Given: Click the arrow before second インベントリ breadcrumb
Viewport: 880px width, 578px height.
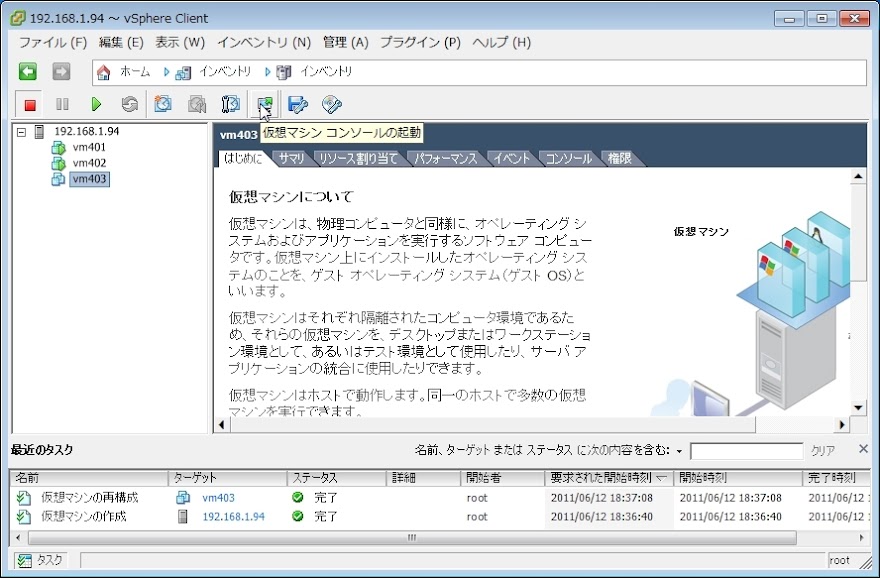Looking at the screenshot, I should pos(268,72).
